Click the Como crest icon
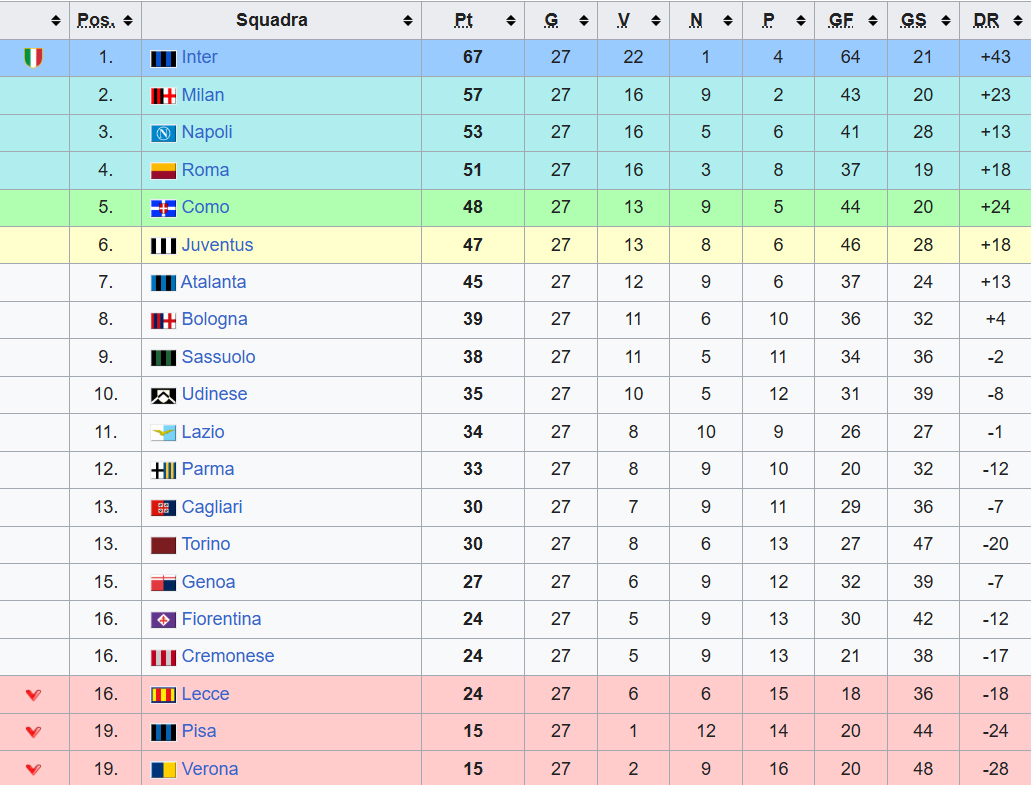1031x785 pixels. point(163,208)
